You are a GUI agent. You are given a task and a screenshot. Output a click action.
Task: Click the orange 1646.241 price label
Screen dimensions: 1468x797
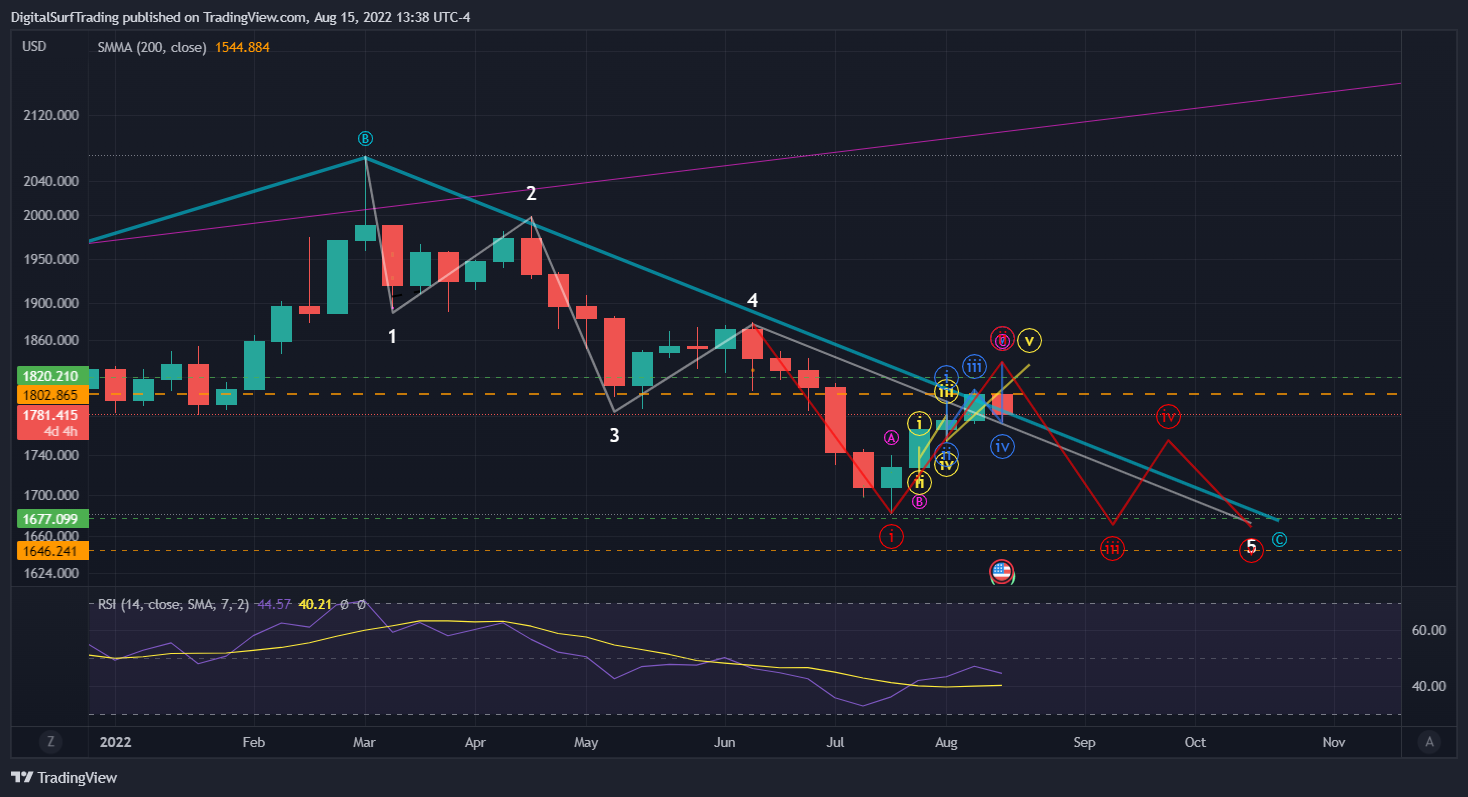(52, 551)
